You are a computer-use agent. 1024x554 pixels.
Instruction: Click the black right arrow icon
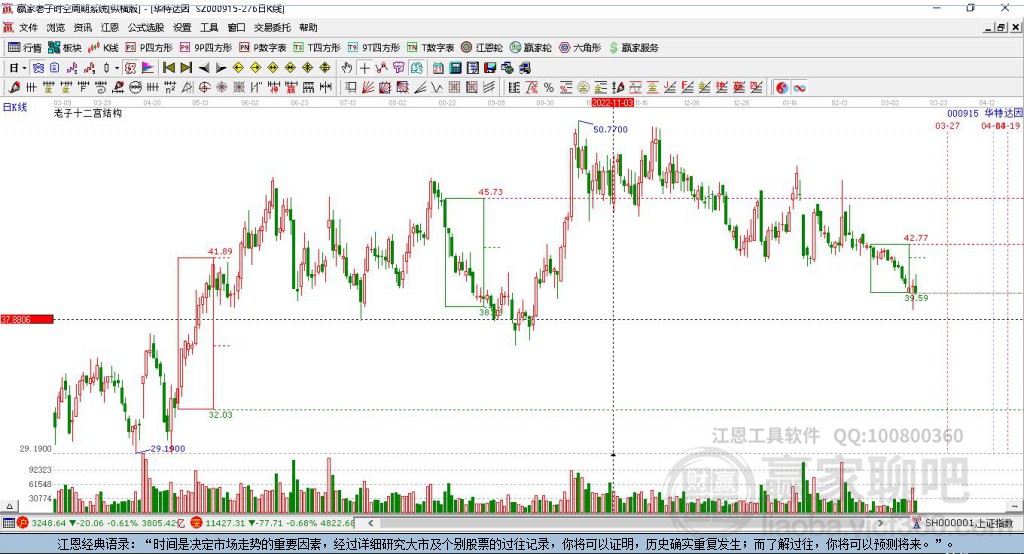[221, 68]
